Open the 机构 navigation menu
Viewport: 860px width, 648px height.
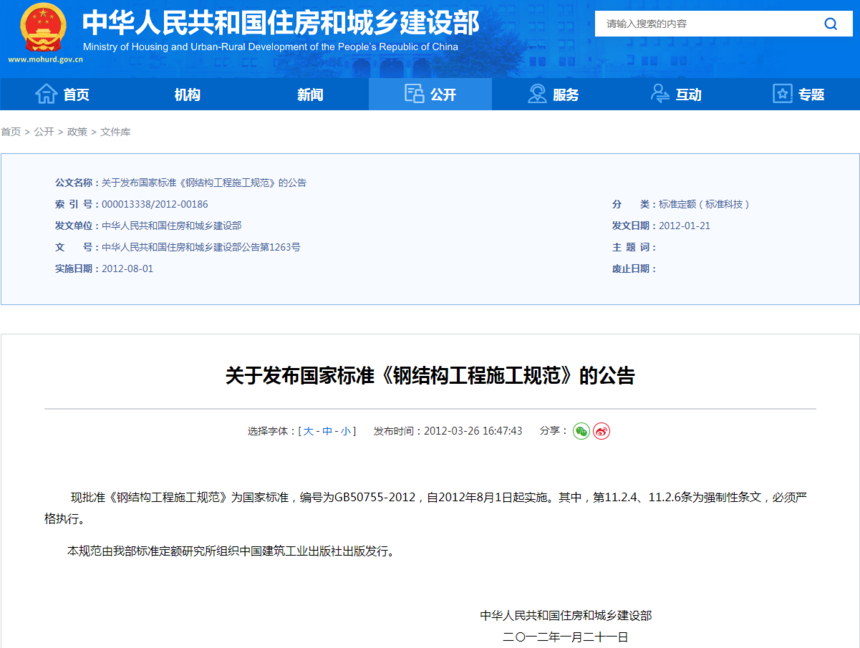coord(187,94)
